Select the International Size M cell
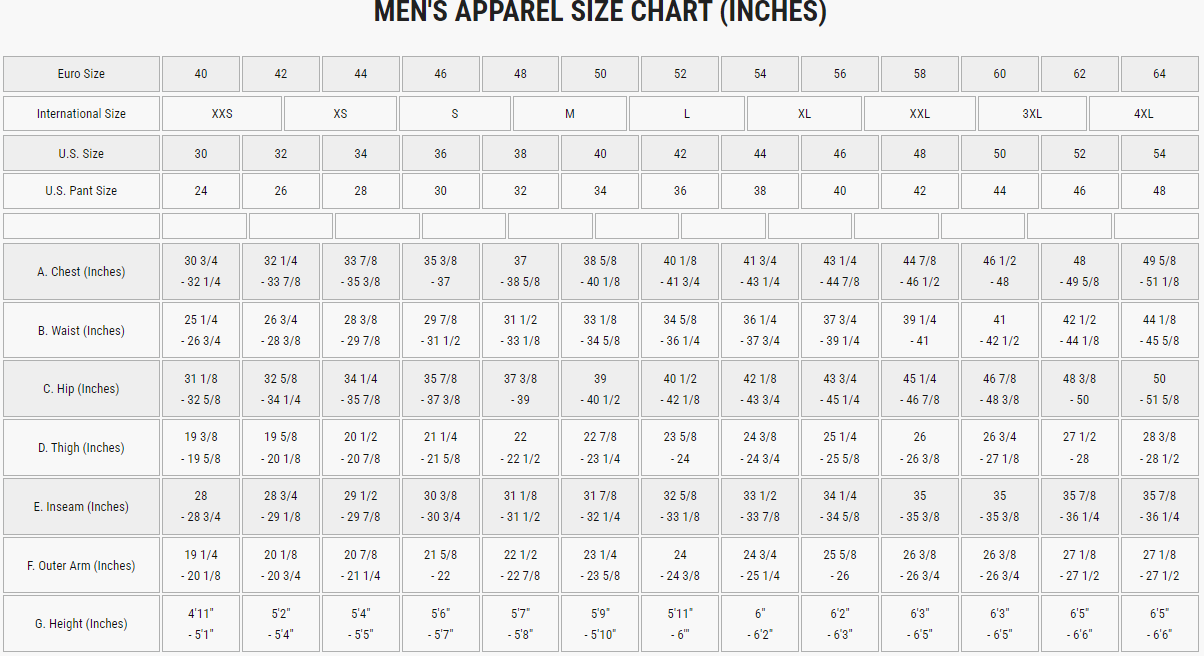This screenshot has height=656, width=1204. (x=570, y=114)
